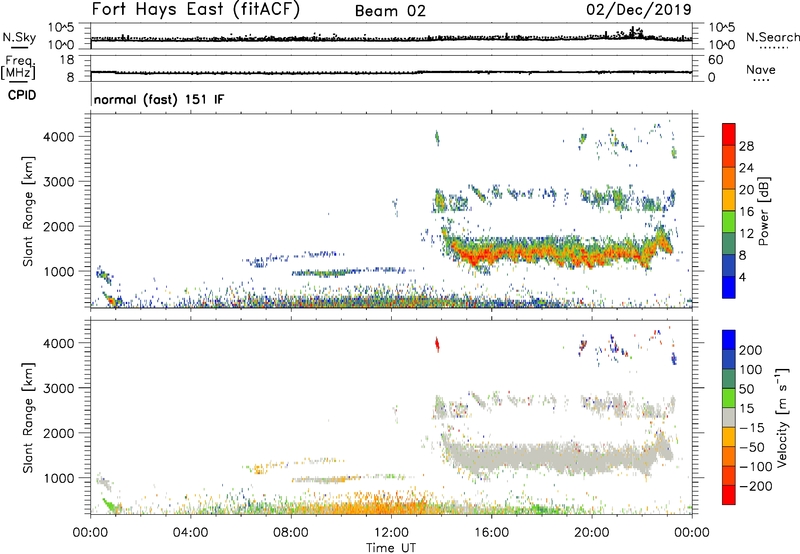Click Power [dB] colorbar title
Viewport: 800px width, 554px height.
pos(764,211)
